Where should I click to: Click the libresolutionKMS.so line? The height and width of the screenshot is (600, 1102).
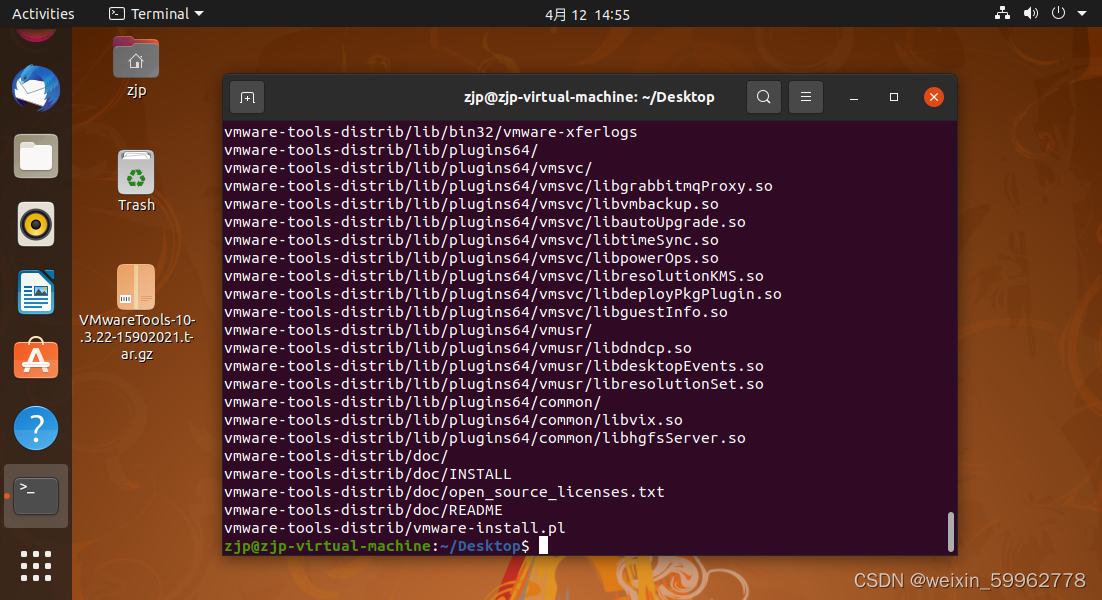coord(493,276)
